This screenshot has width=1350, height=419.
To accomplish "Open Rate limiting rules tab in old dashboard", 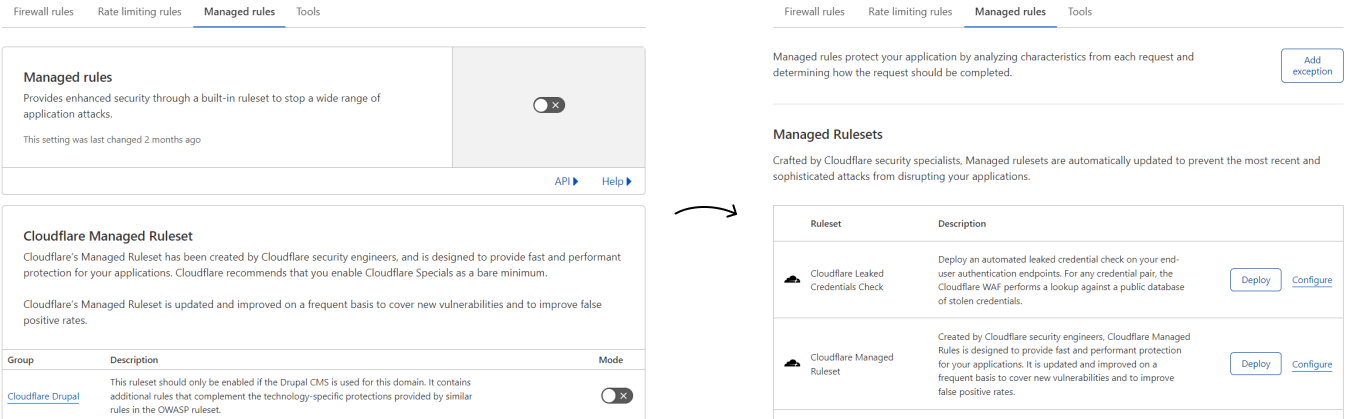I will [x=139, y=12].
